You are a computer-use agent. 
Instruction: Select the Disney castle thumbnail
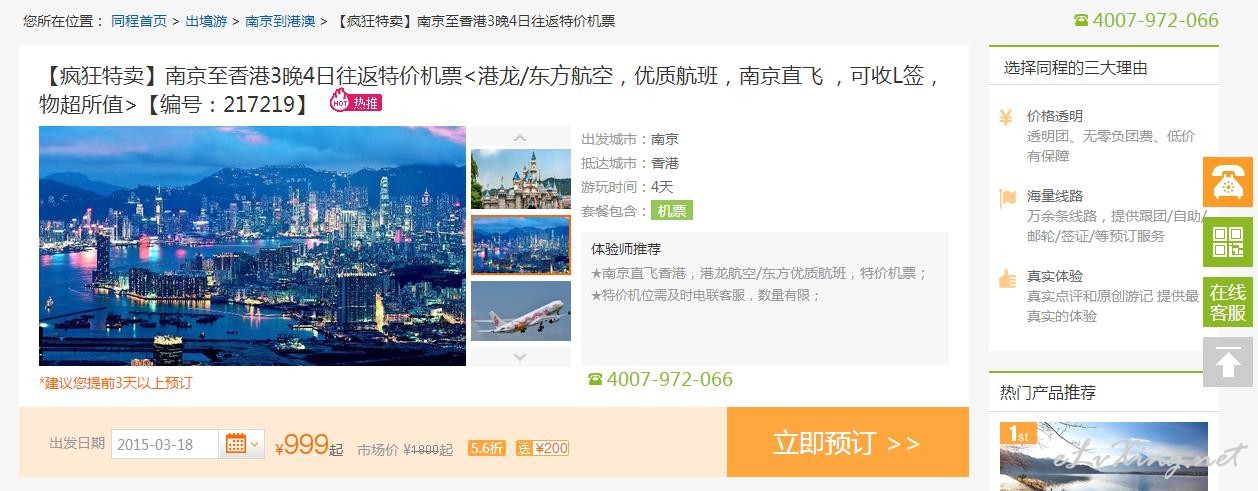520,179
